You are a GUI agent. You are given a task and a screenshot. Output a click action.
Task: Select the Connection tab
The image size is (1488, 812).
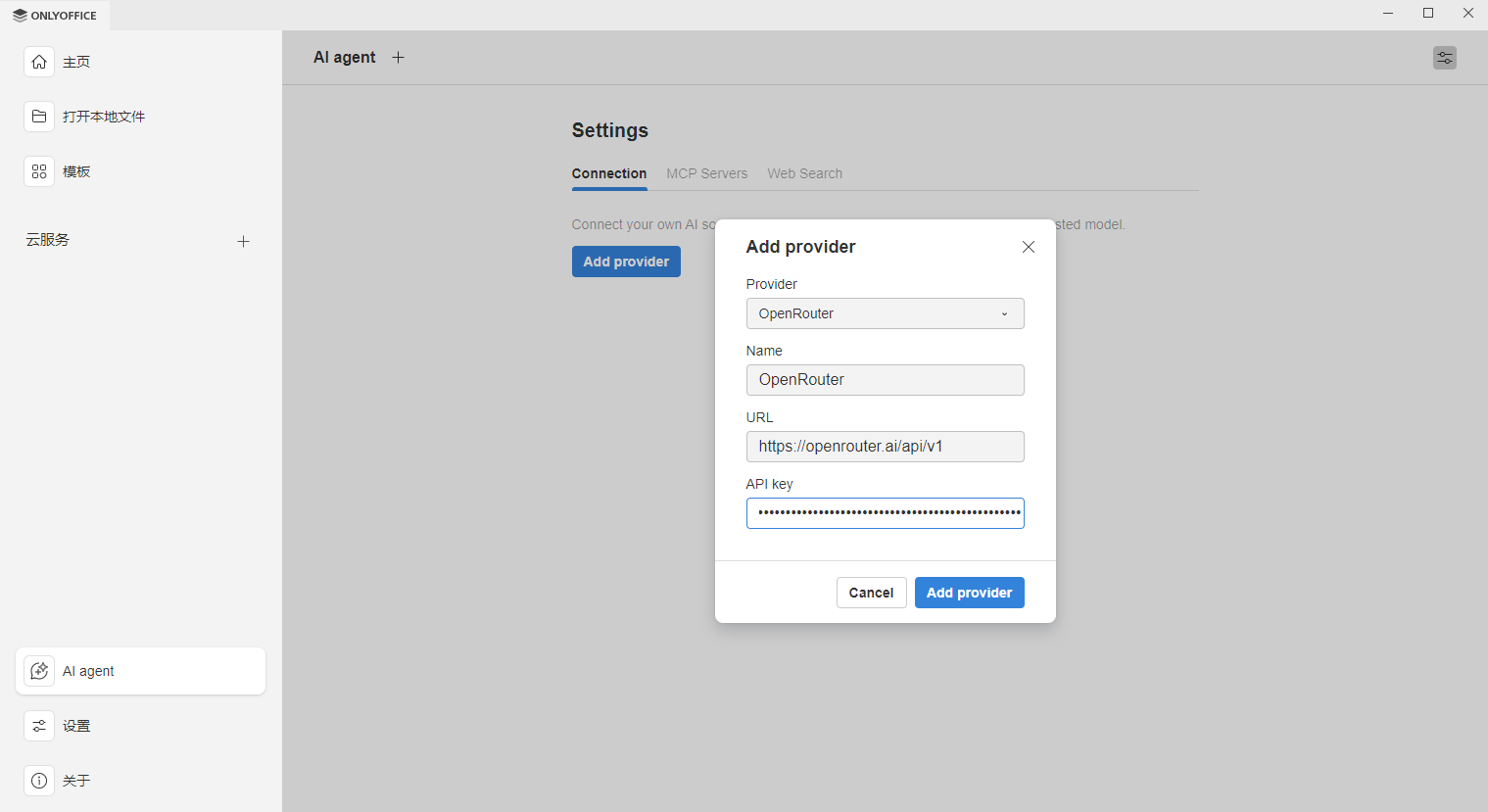pyautogui.click(x=608, y=173)
